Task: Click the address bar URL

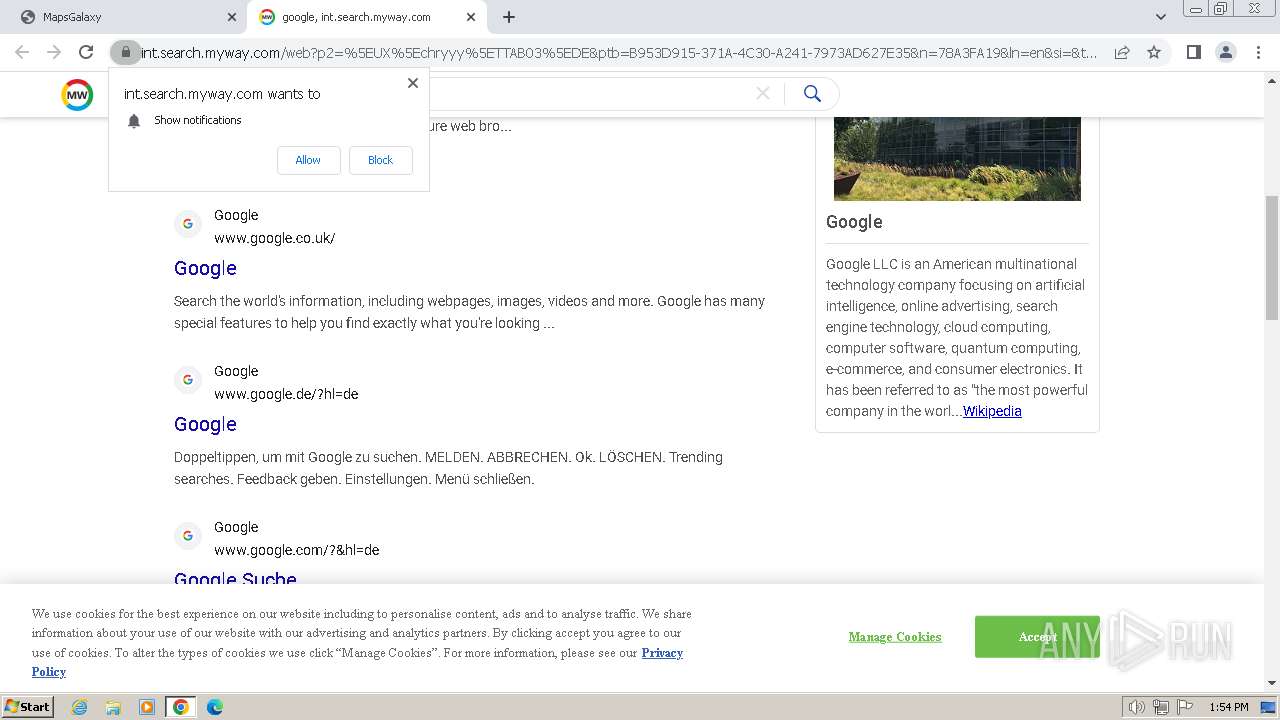Action: tap(620, 53)
